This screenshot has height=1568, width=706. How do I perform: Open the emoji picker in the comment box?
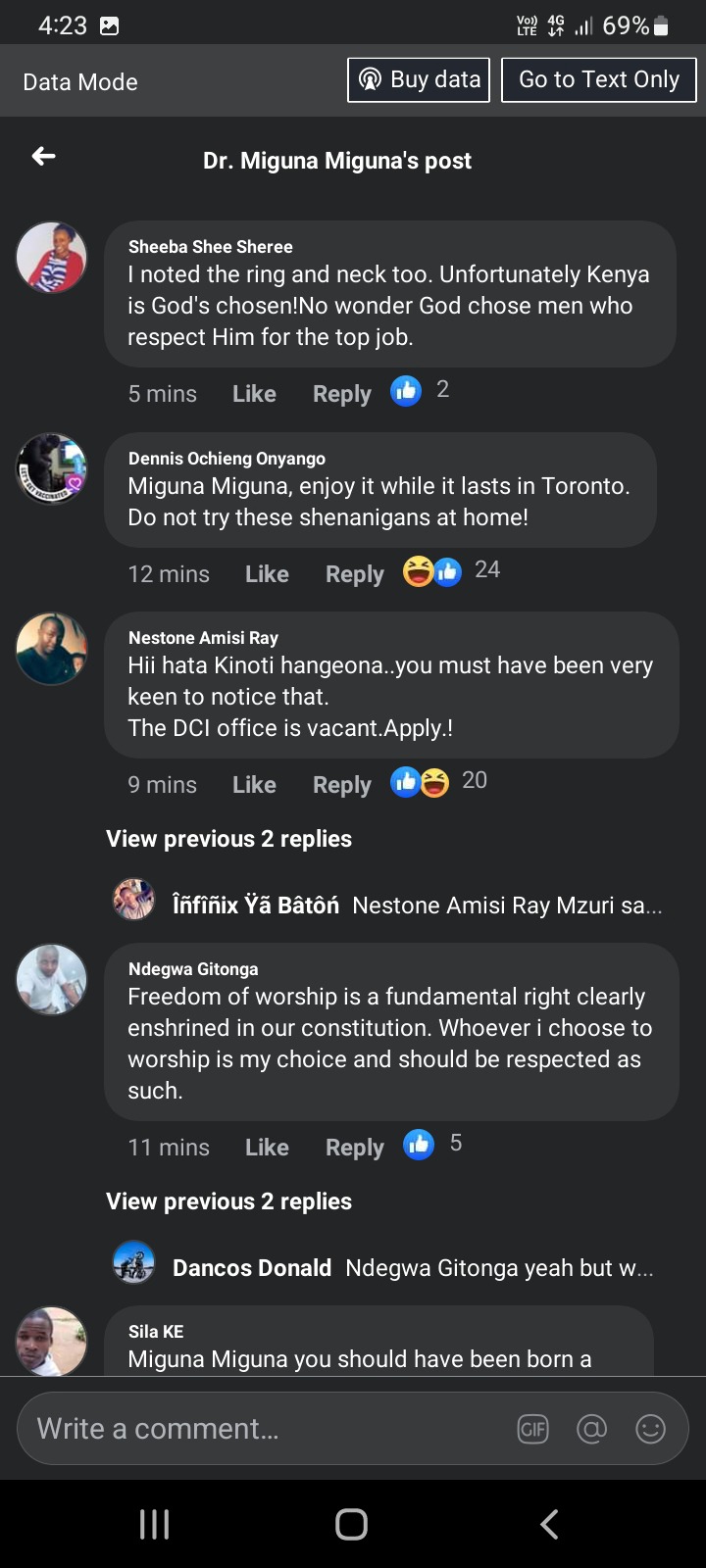(x=650, y=1429)
